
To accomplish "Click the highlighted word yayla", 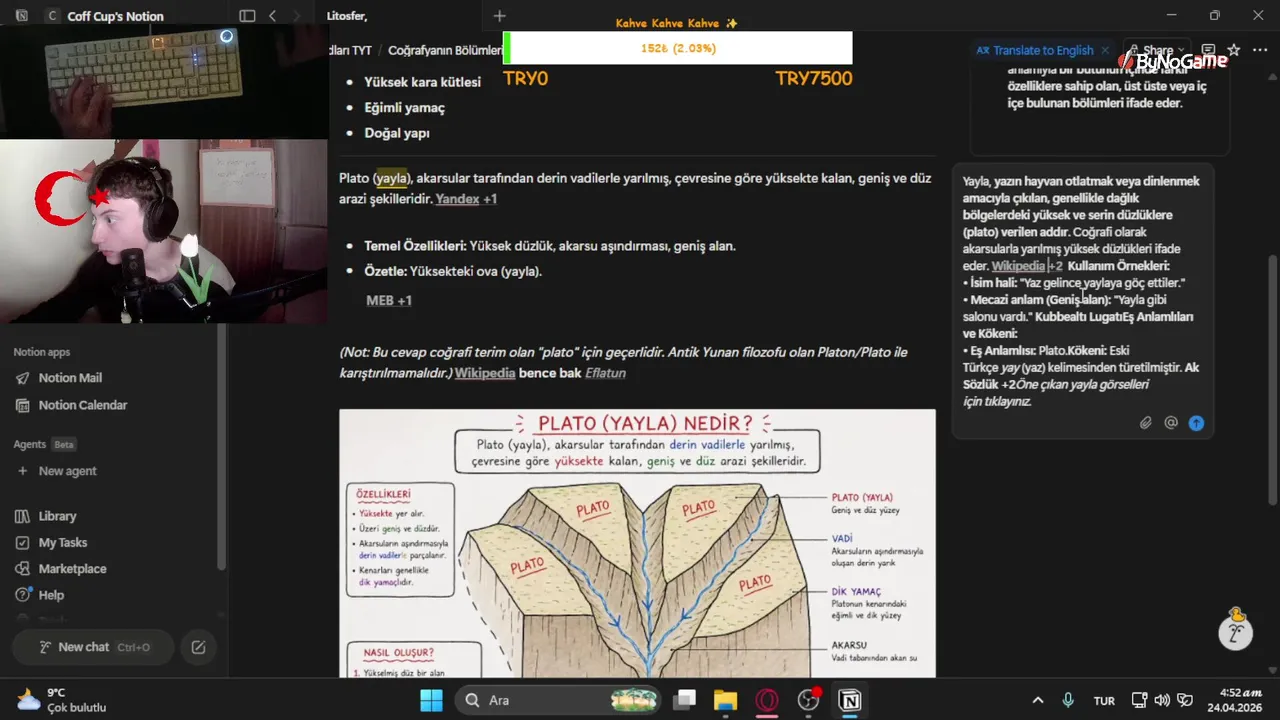I will [x=392, y=178].
